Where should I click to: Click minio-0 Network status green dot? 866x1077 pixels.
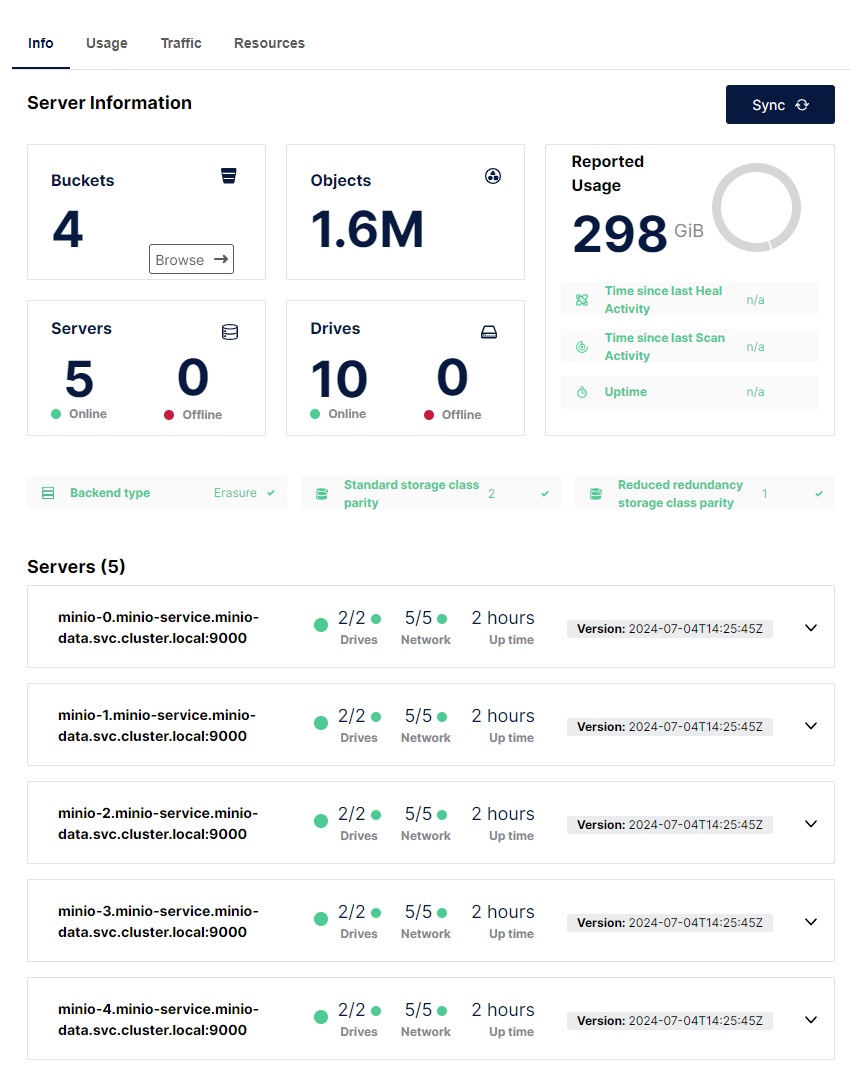point(442,619)
